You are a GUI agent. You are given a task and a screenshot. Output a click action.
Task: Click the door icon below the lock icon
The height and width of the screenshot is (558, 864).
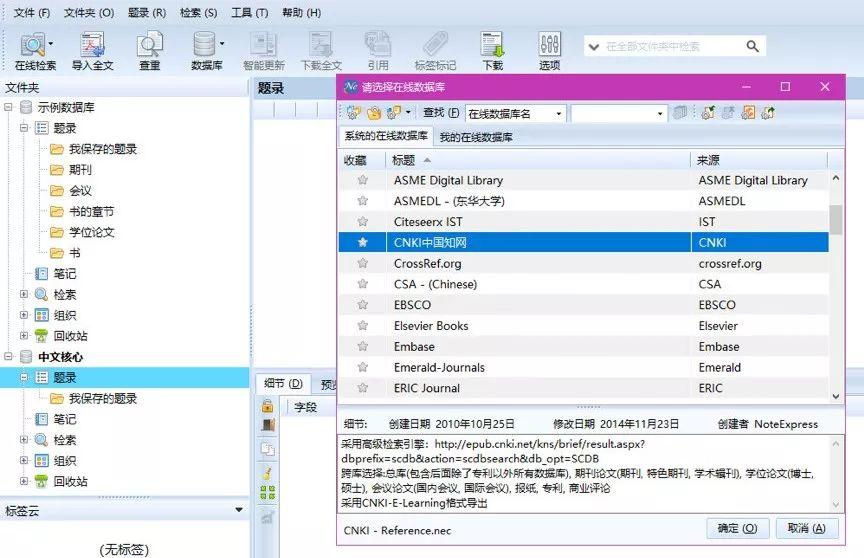point(268,425)
